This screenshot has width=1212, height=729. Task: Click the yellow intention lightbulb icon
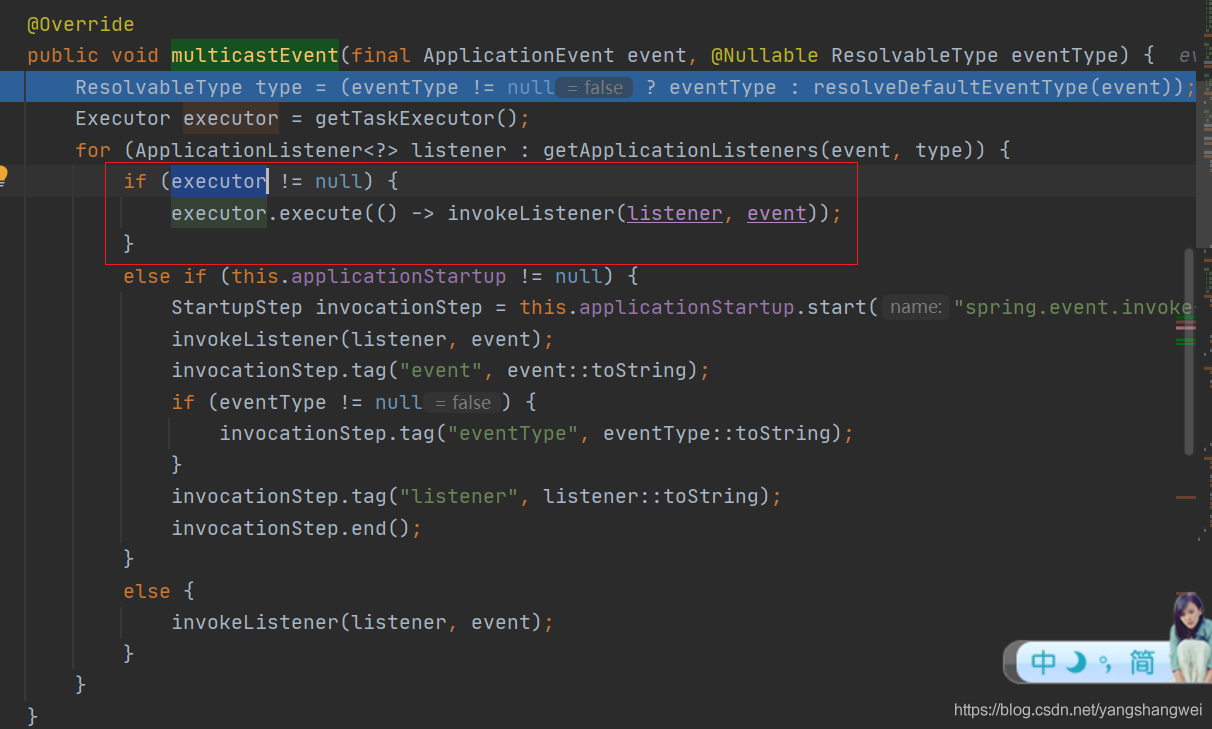coord(4,177)
